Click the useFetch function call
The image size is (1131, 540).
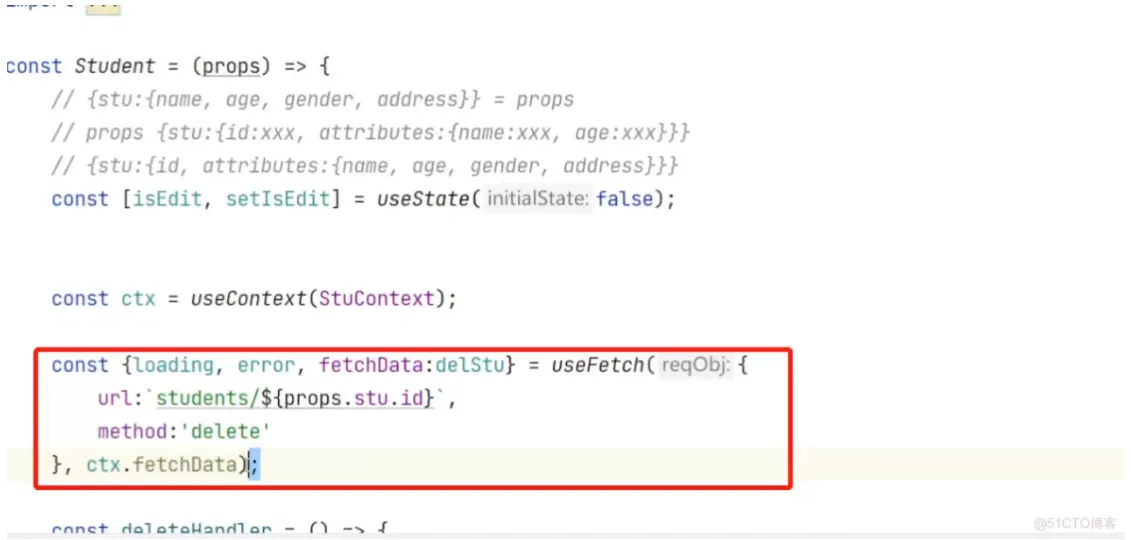click(x=597, y=366)
